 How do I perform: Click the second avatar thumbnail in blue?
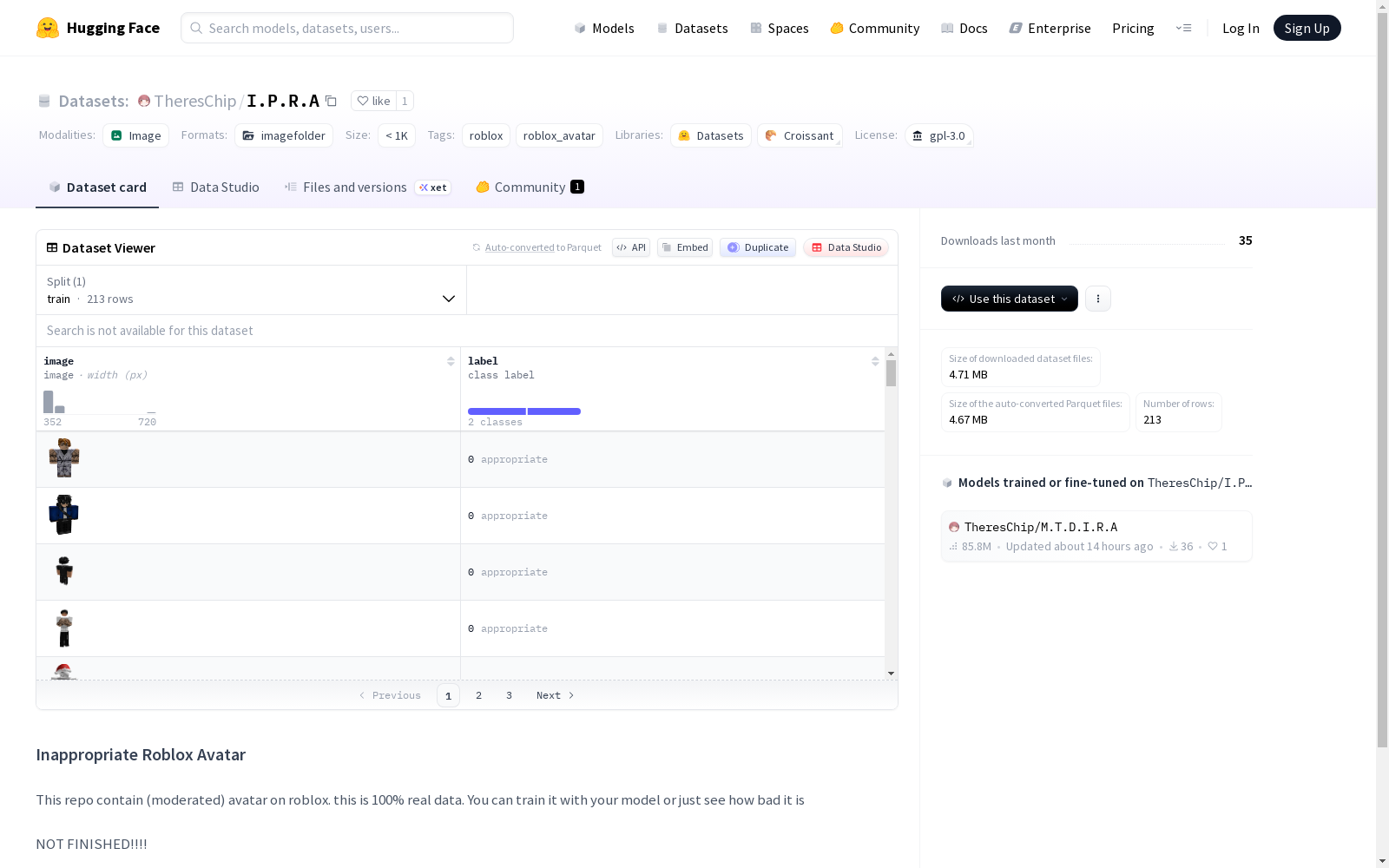coord(64,515)
